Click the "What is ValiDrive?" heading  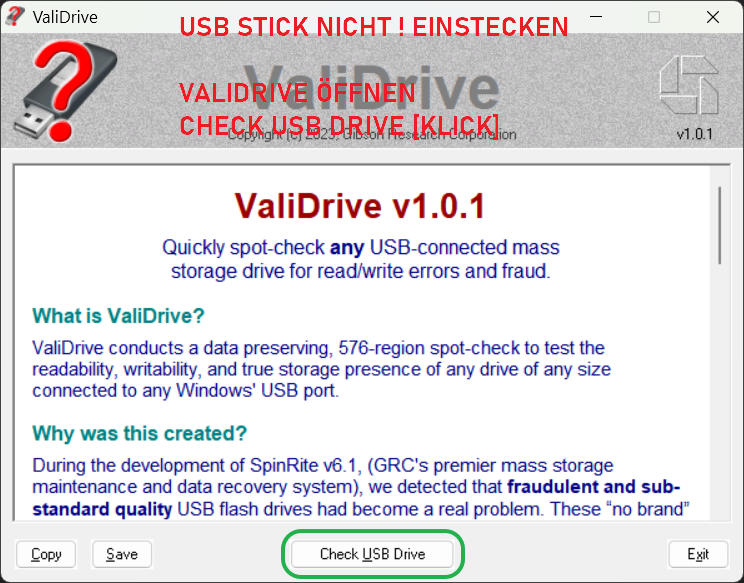point(118,315)
